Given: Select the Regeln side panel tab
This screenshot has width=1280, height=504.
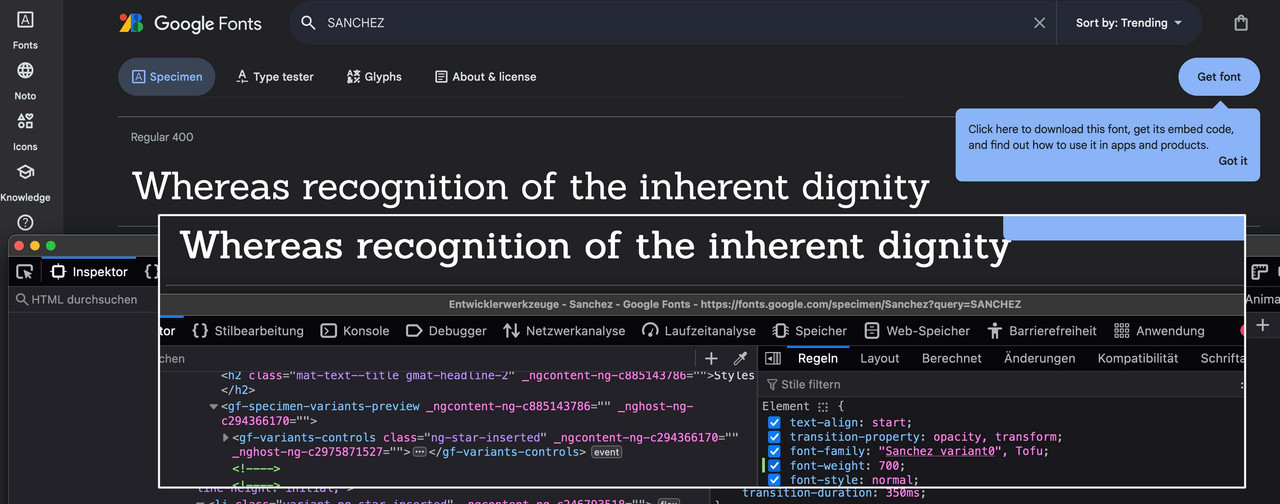Looking at the screenshot, I should [818, 358].
